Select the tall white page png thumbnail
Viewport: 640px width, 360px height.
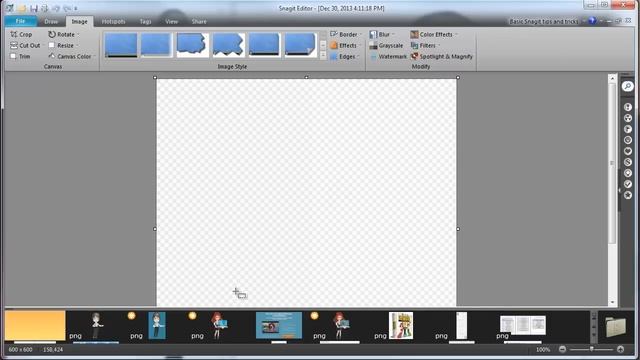462,326
